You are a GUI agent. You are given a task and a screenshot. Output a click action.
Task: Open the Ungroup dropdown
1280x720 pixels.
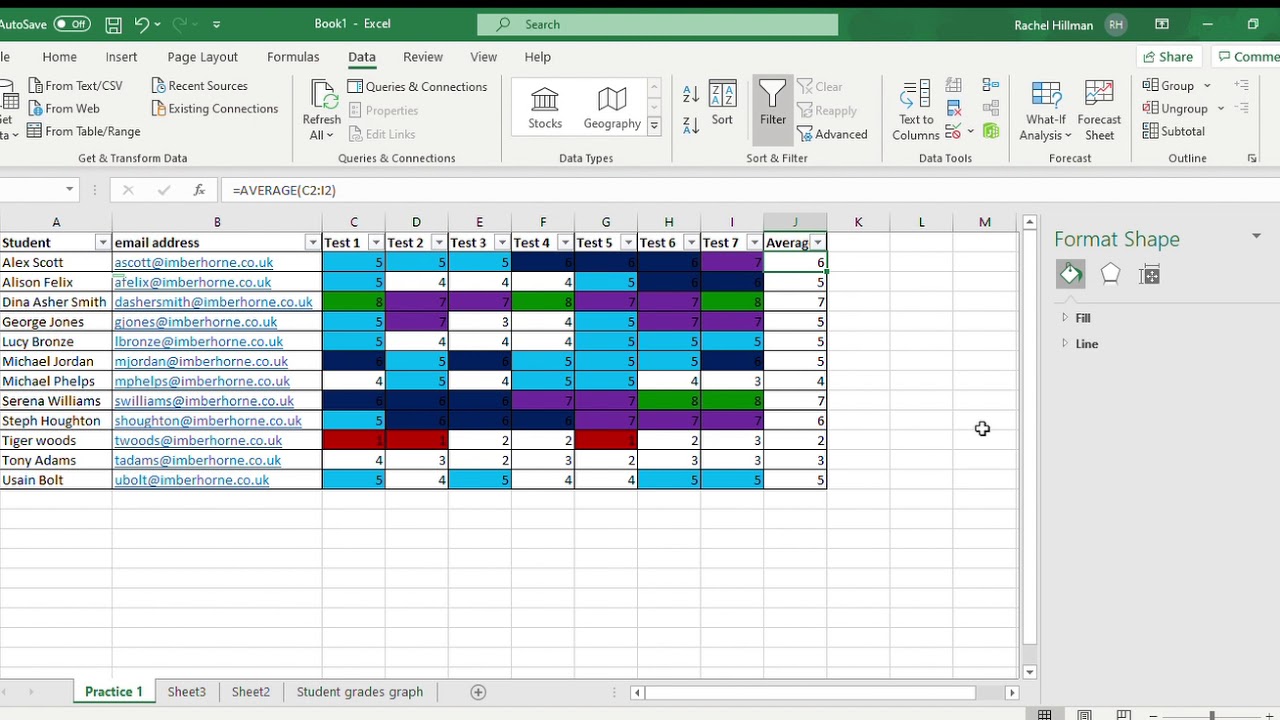(x=1183, y=108)
